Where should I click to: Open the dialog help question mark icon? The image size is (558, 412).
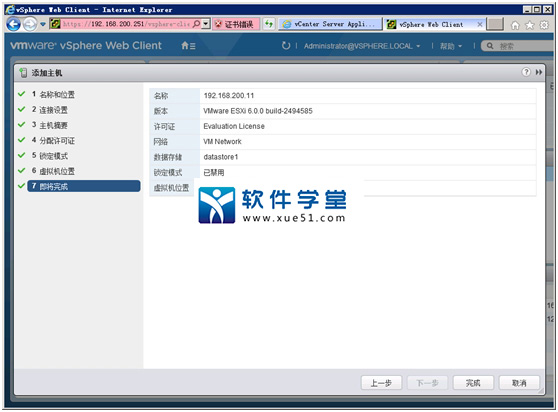coord(526,72)
